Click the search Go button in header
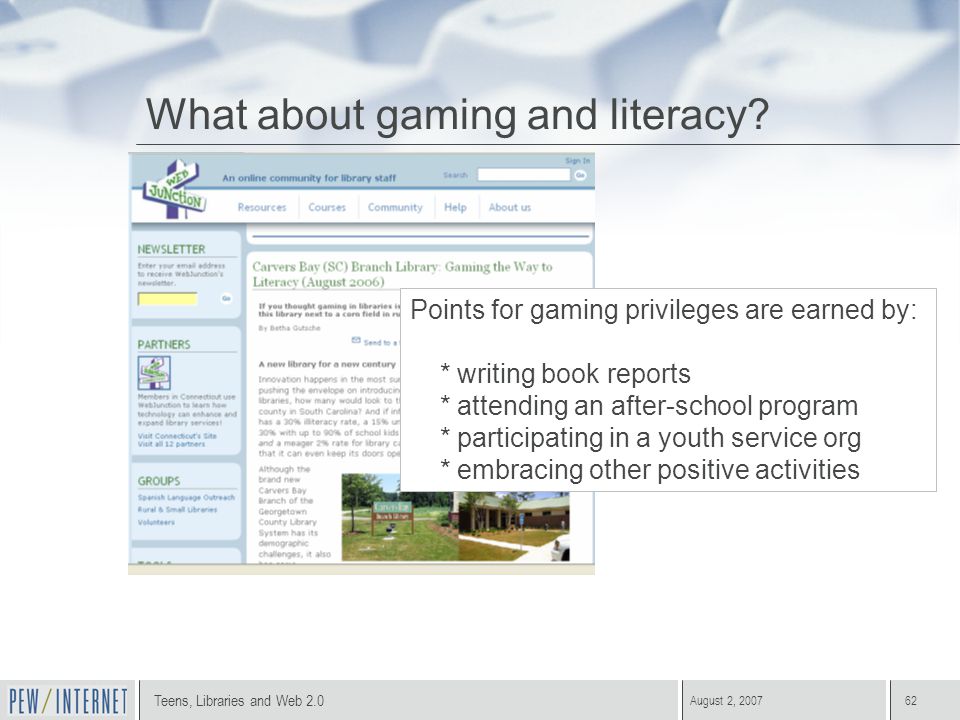This screenshot has height=720, width=960. coord(580,175)
